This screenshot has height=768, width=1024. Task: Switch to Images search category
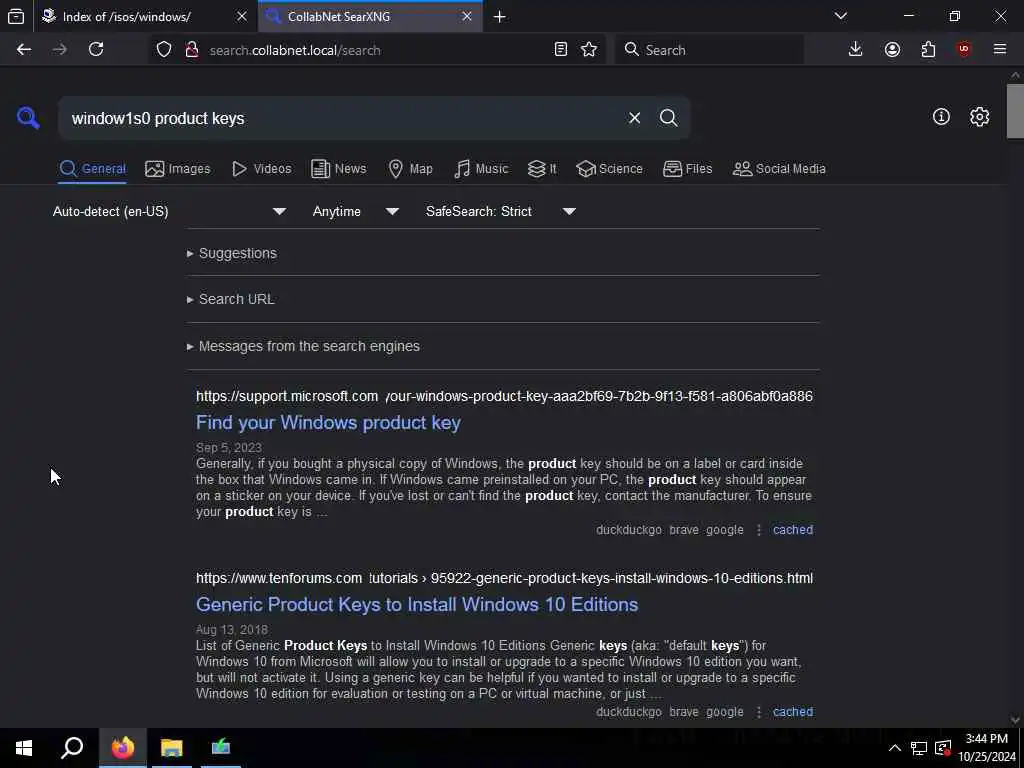178,168
